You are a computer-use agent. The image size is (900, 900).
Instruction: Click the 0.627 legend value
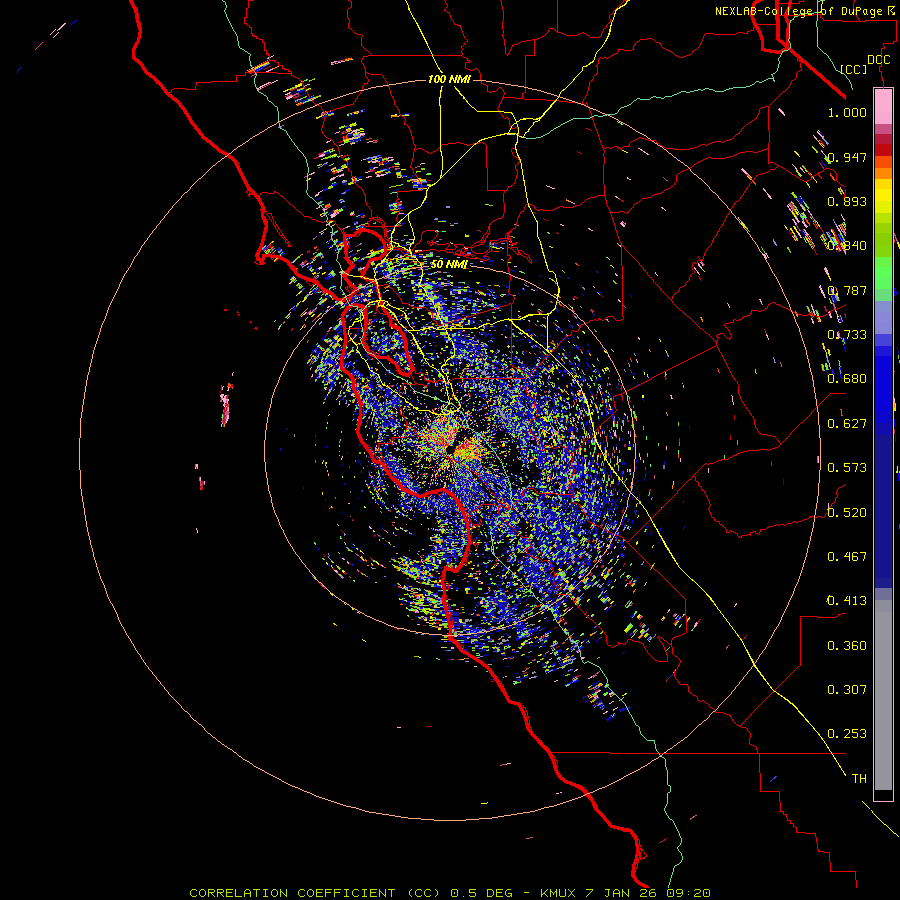pos(847,424)
